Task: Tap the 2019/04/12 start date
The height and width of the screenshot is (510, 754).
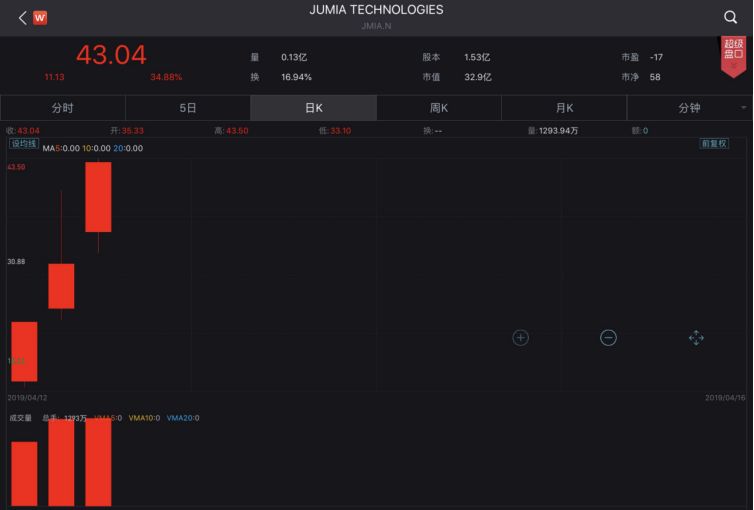Action: pyautogui.click(x=27, y=398)
